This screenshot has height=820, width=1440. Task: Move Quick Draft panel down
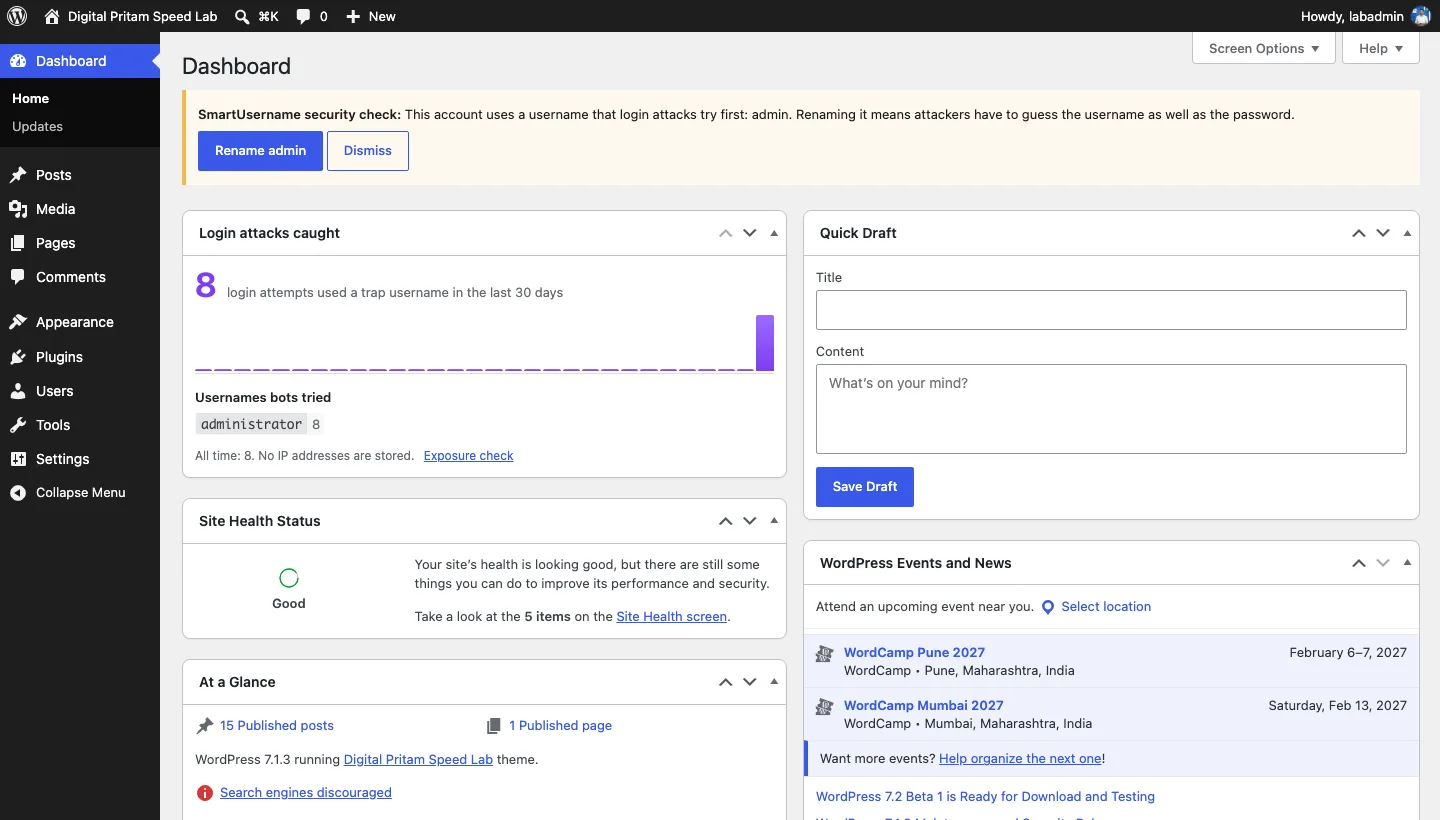1383,233
